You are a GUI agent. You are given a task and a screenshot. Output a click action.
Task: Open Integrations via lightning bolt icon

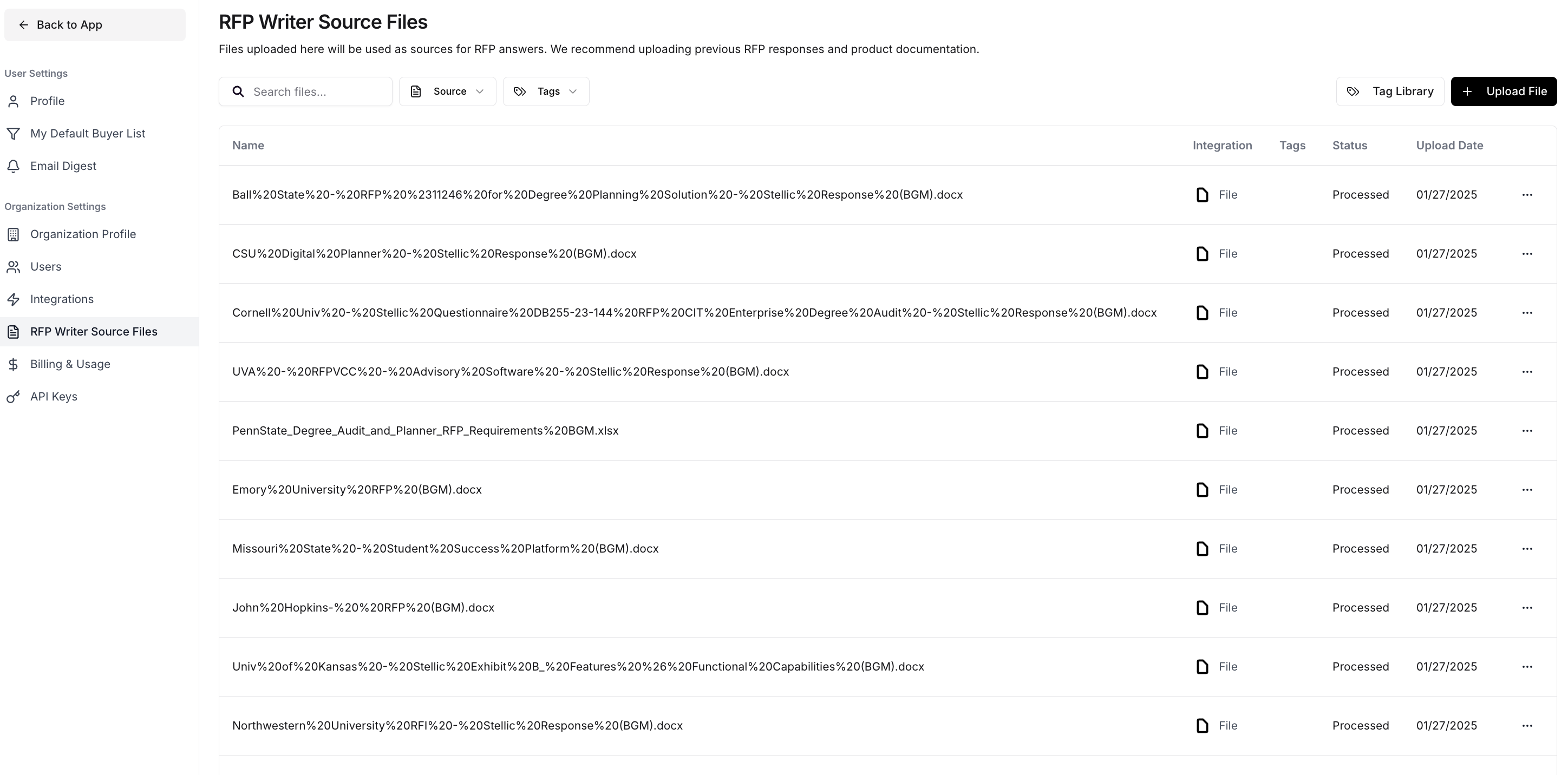pyautogui.click(x=14, y=299)
